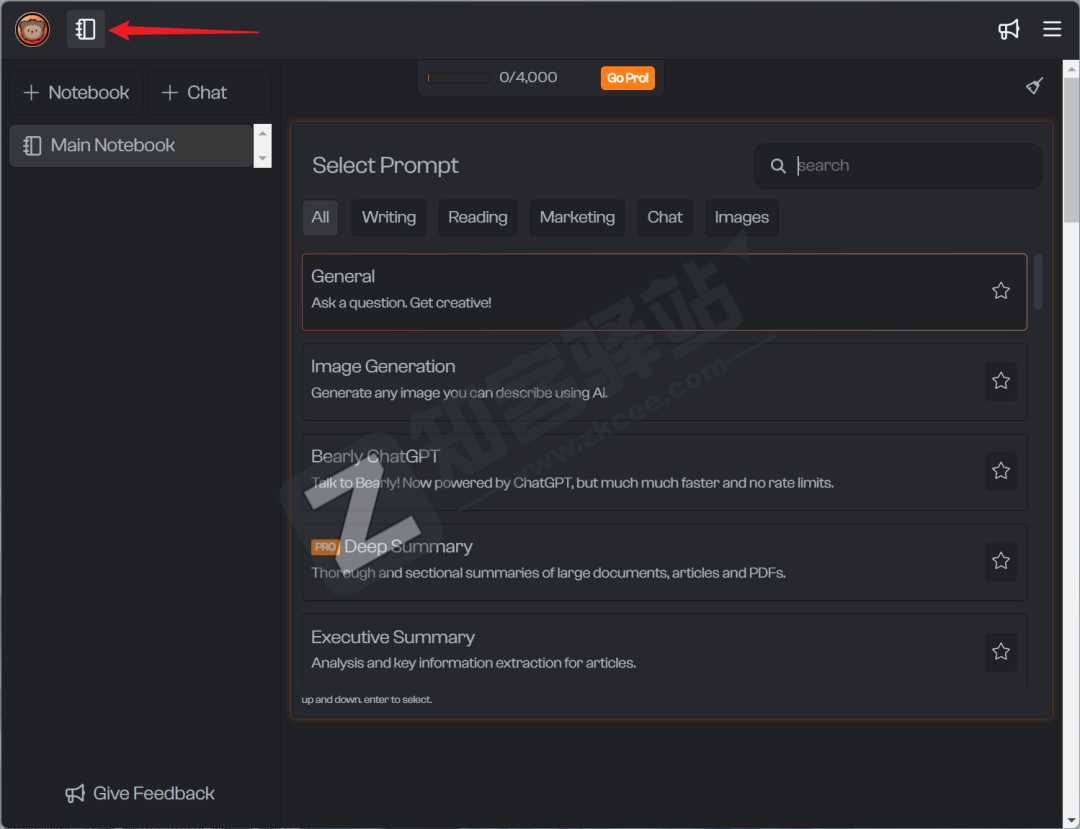Image resolution: width=1080 pixels, height=829 pixels.
Task: Star the Image Generation prompt
Action: (x=1000, y=381)
